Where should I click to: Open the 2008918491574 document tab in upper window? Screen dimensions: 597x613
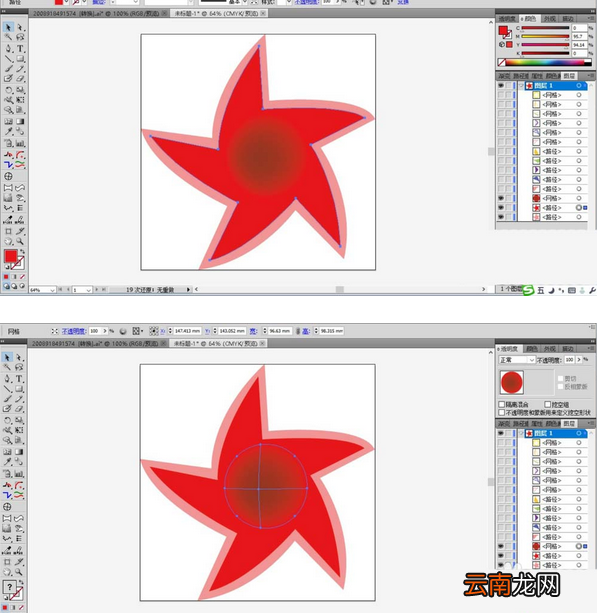pyautogui.click(x=96, y=13)
